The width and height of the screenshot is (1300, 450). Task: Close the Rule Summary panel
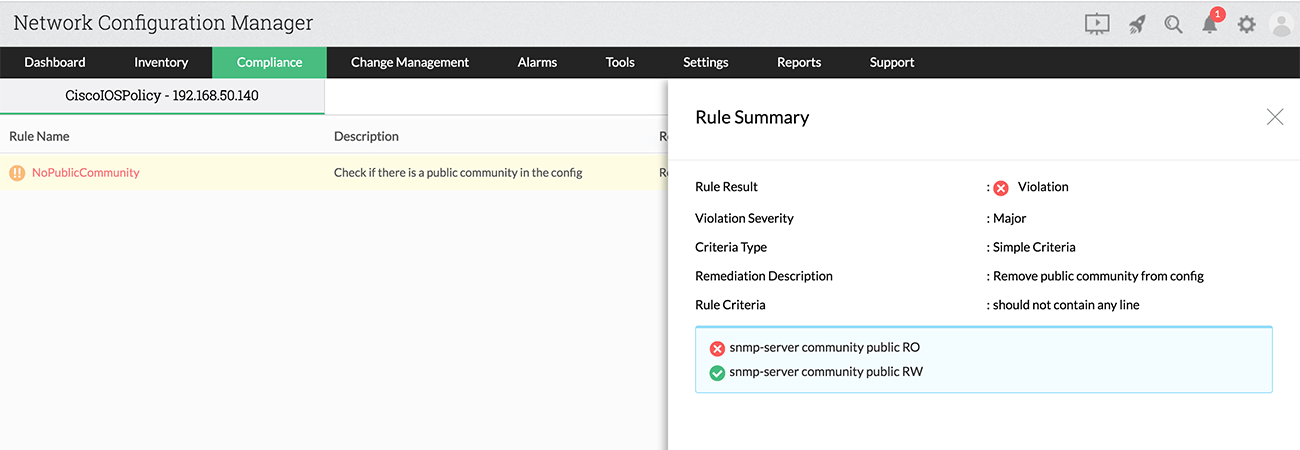[1274, 117]
